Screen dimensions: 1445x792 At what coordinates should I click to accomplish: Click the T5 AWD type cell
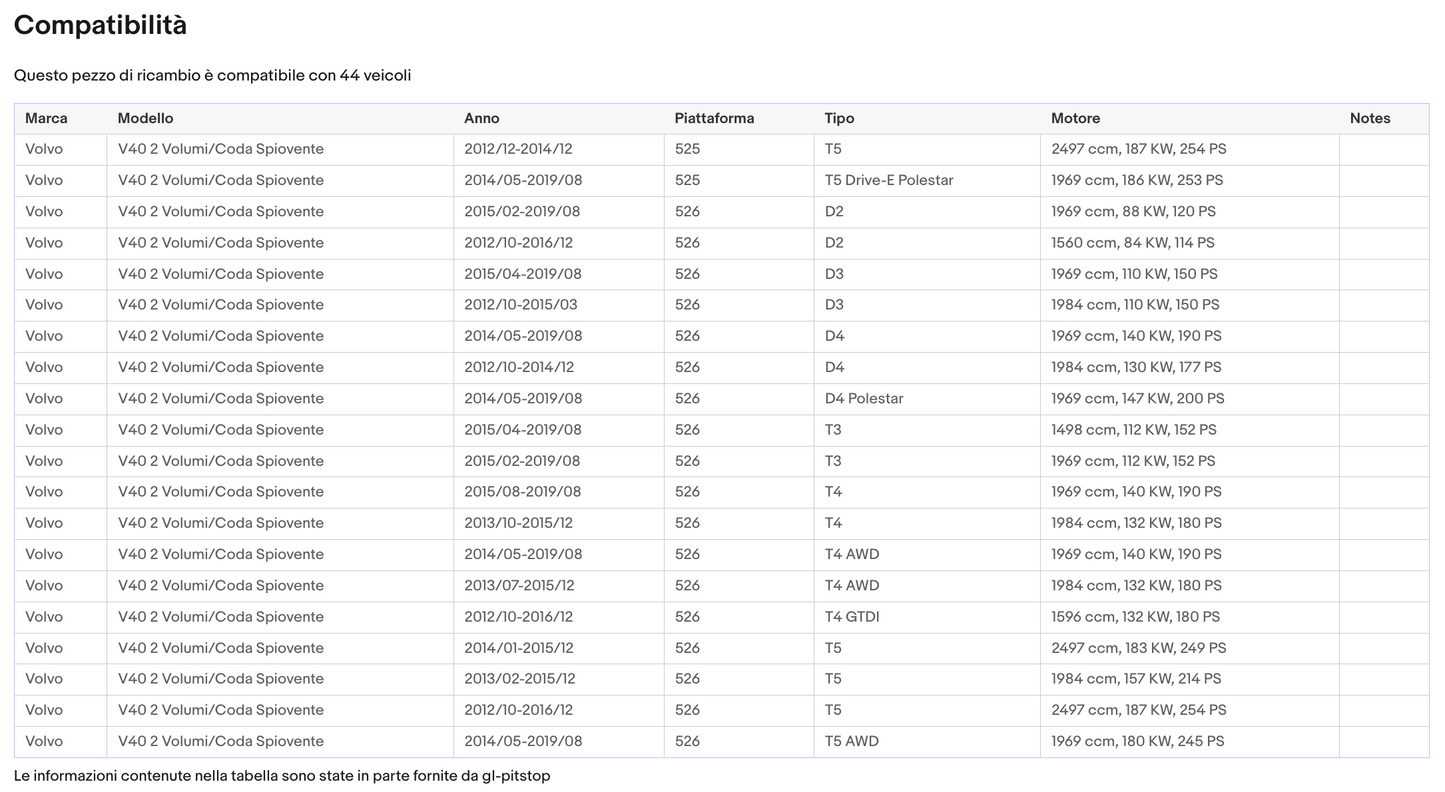tap(851, 741)
